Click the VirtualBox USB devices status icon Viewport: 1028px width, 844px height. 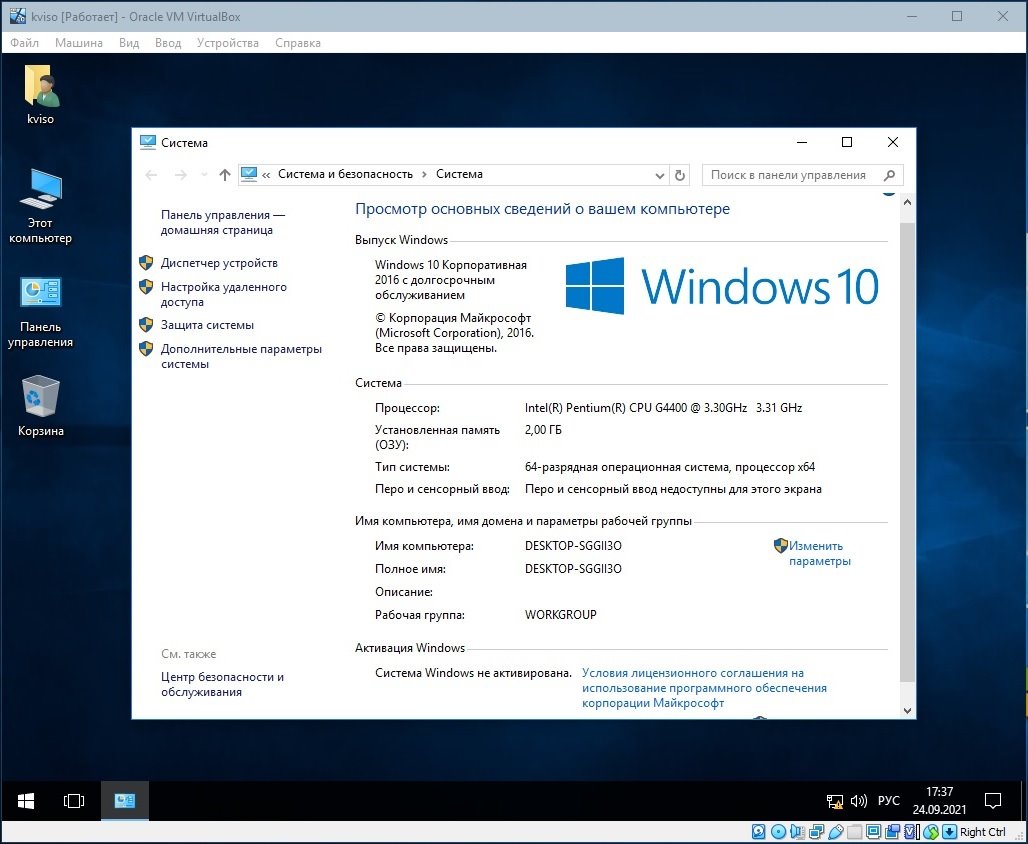pyautogui.click(x=836, y=832)
